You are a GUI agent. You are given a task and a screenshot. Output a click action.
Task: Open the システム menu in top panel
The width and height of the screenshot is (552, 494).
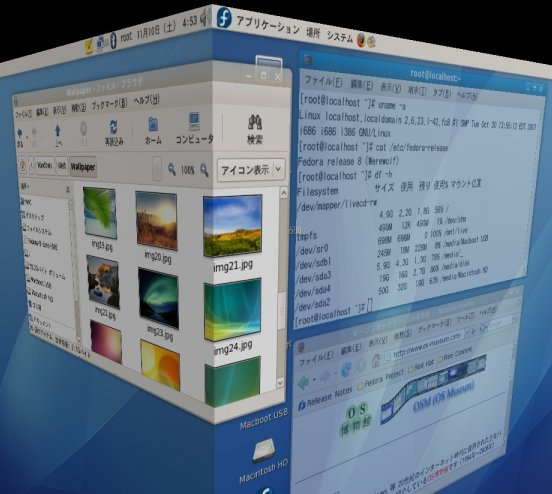(x=340, y=36)
